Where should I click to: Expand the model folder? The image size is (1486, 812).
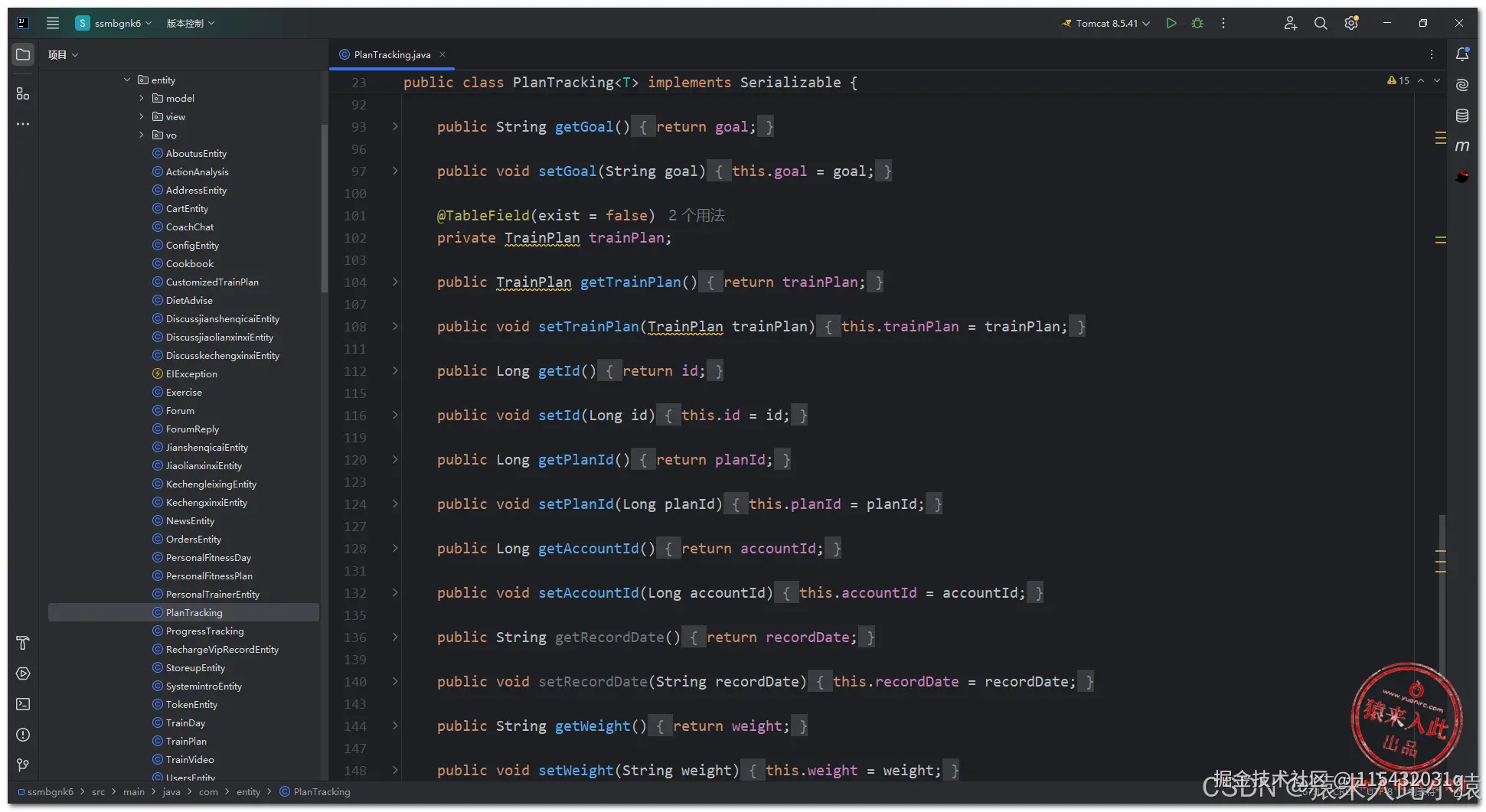pyautogui.click(x=142, y=98)
